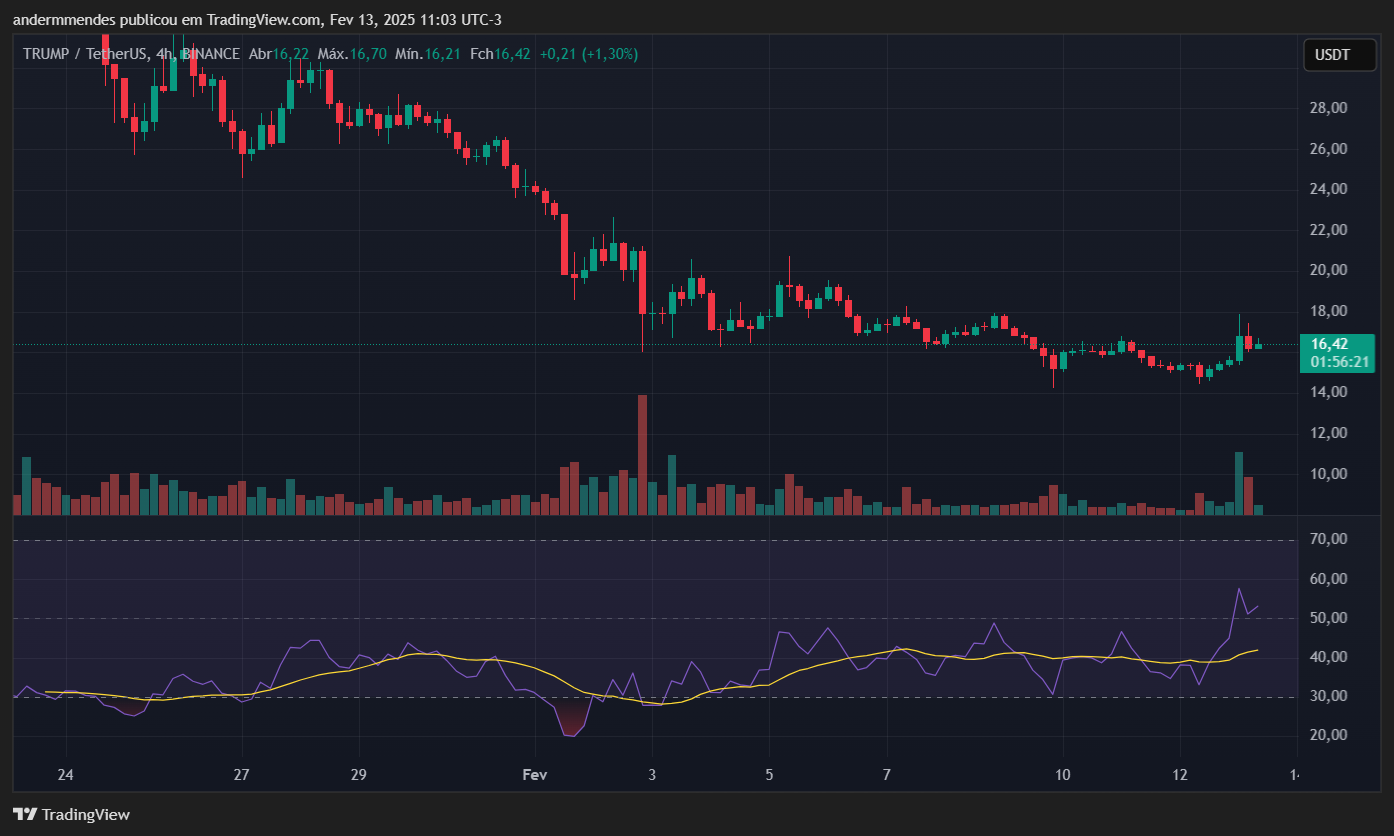Click the date label 7 on time axis
Screen dimensions: 1394x836
tap(886, 775)
